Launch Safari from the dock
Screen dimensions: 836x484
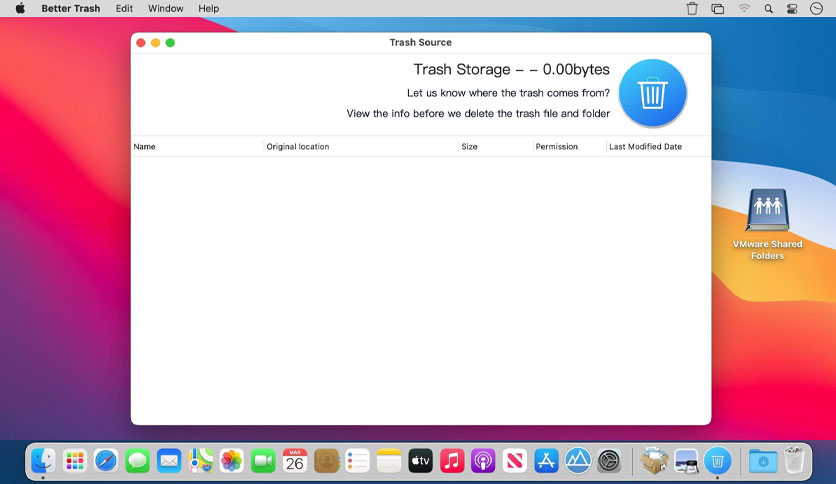tap(106, 461)
